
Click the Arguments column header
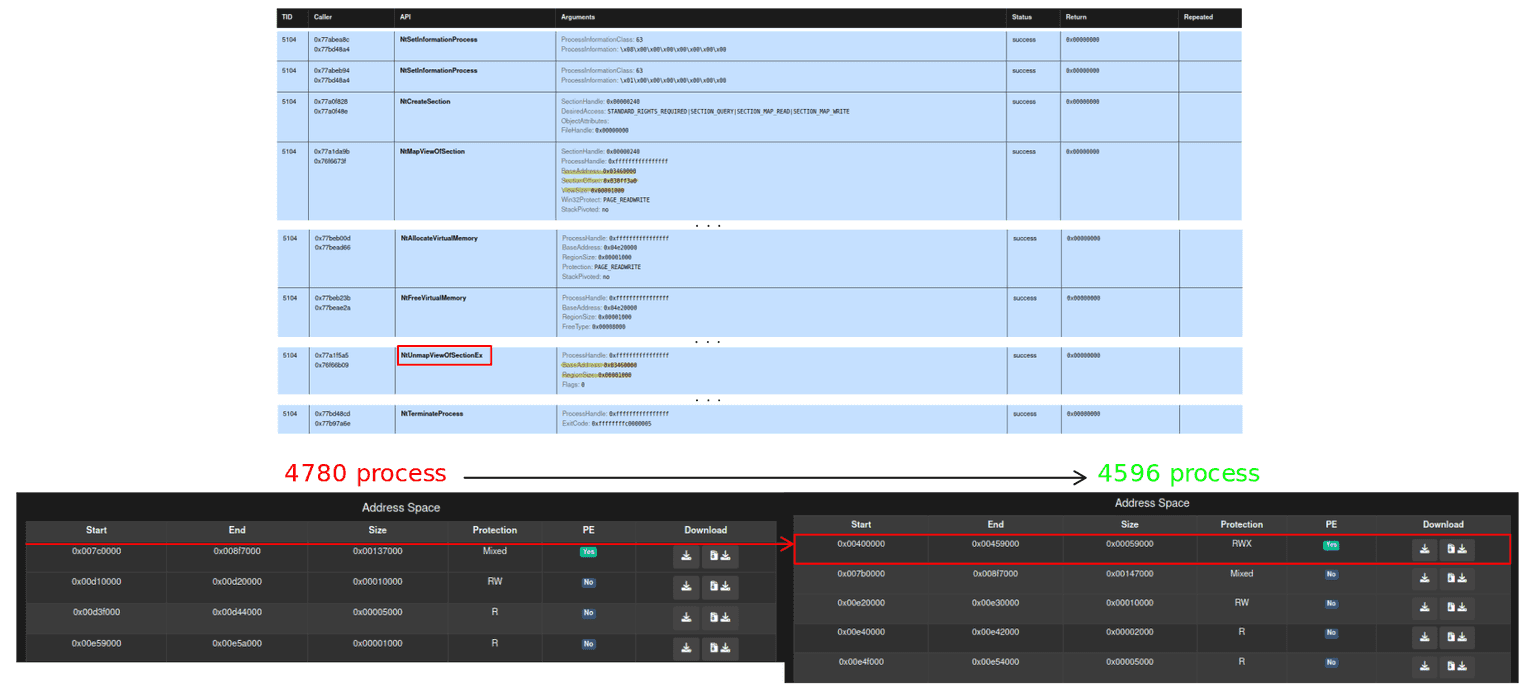pos(578,17)
